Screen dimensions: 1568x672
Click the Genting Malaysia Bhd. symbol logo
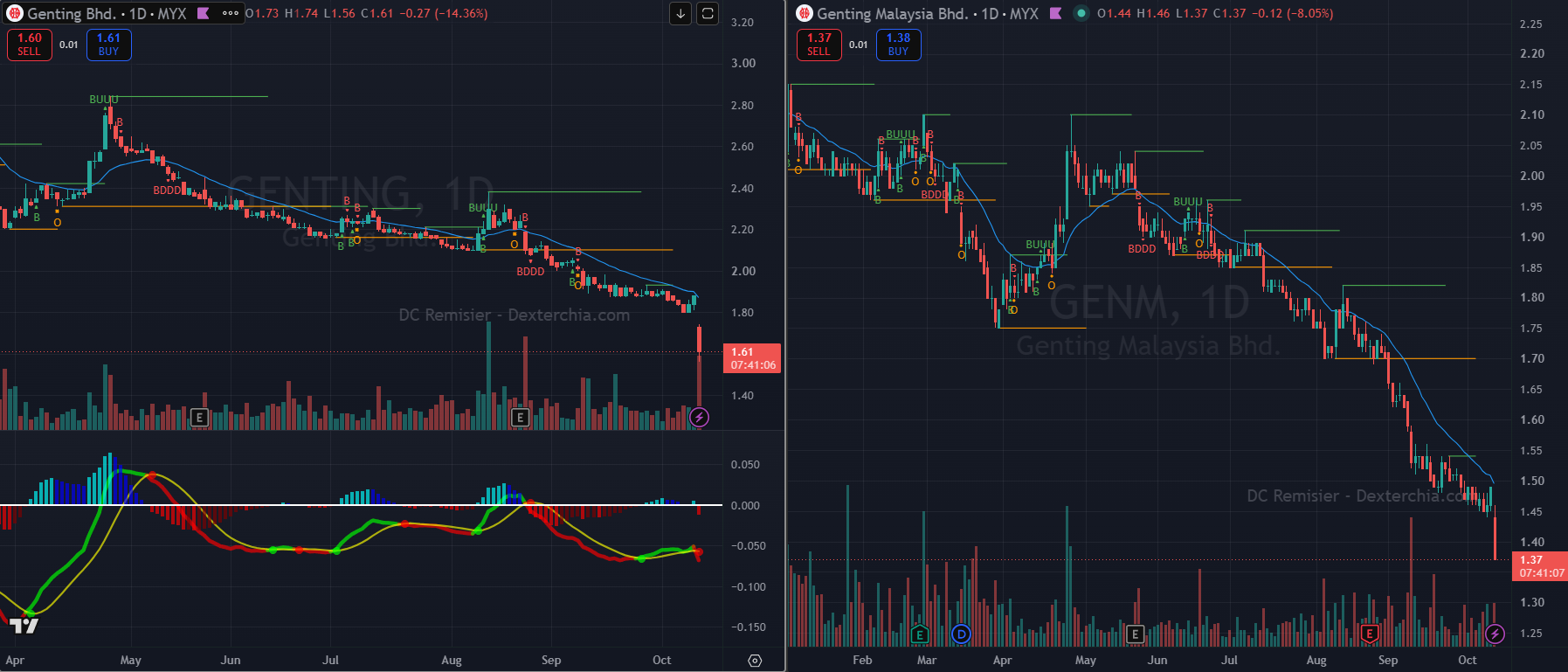pos(804,13)
